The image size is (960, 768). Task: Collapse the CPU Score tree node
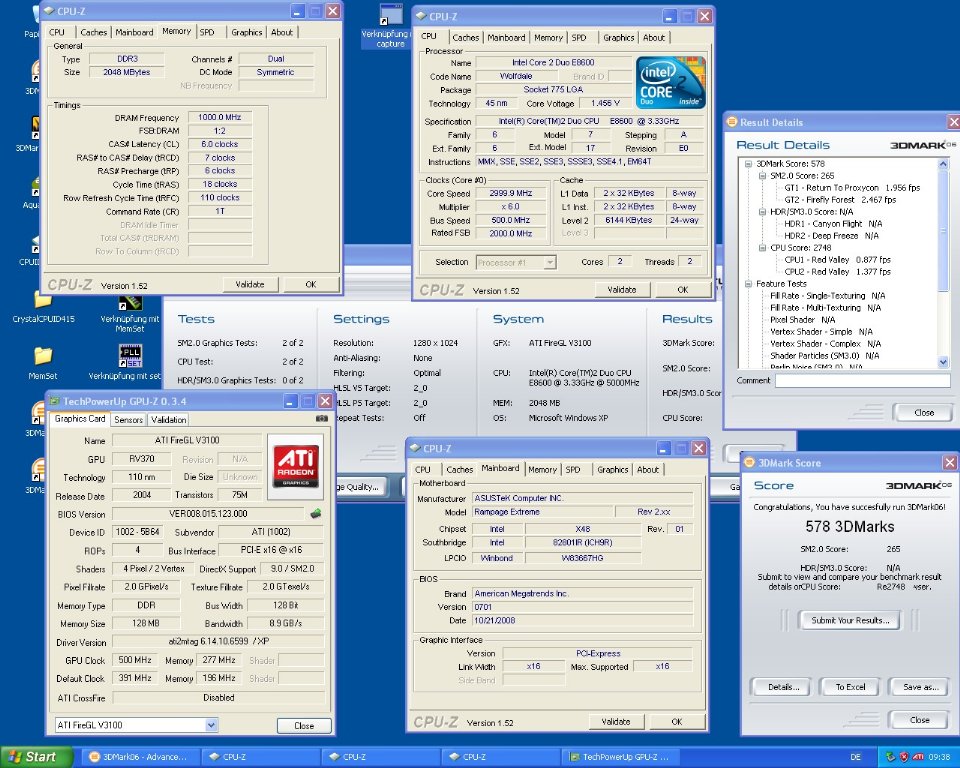[762, 248]
